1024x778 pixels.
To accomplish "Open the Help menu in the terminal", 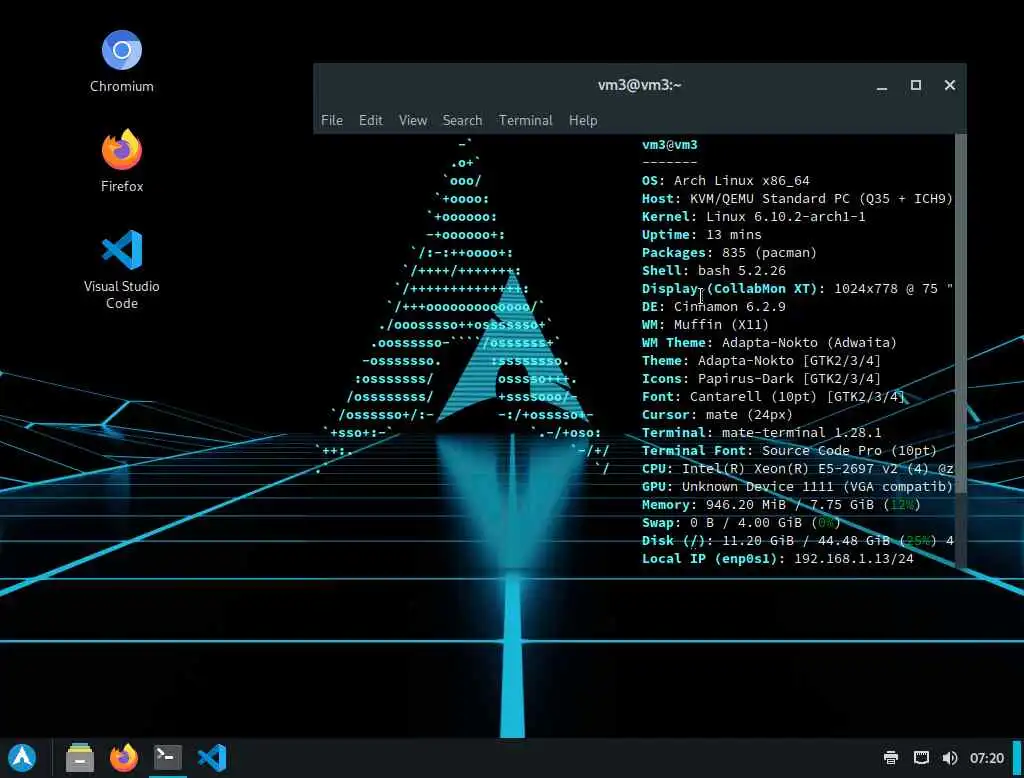I will coord(583,120).
